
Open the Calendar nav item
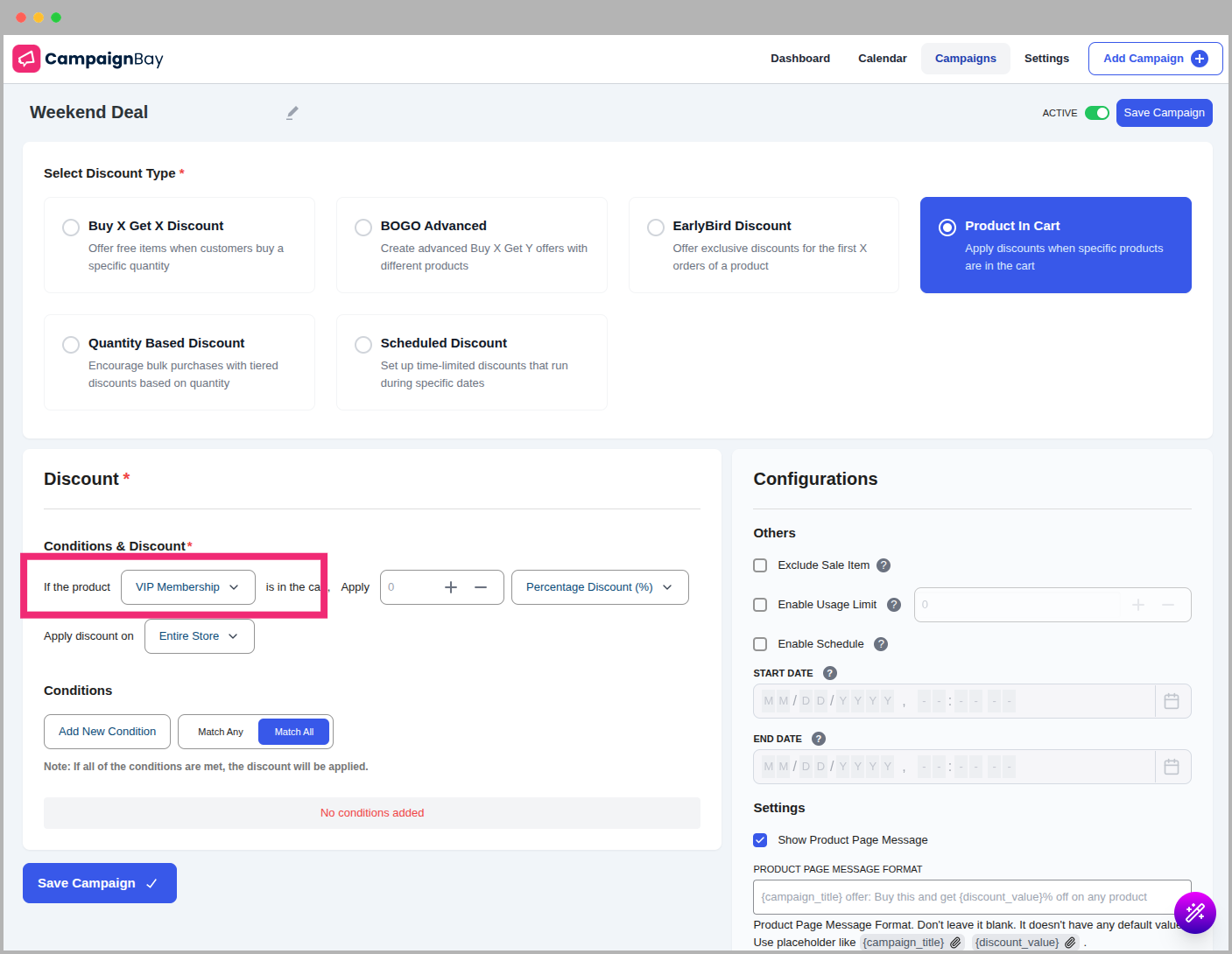[x=882, y=59]
